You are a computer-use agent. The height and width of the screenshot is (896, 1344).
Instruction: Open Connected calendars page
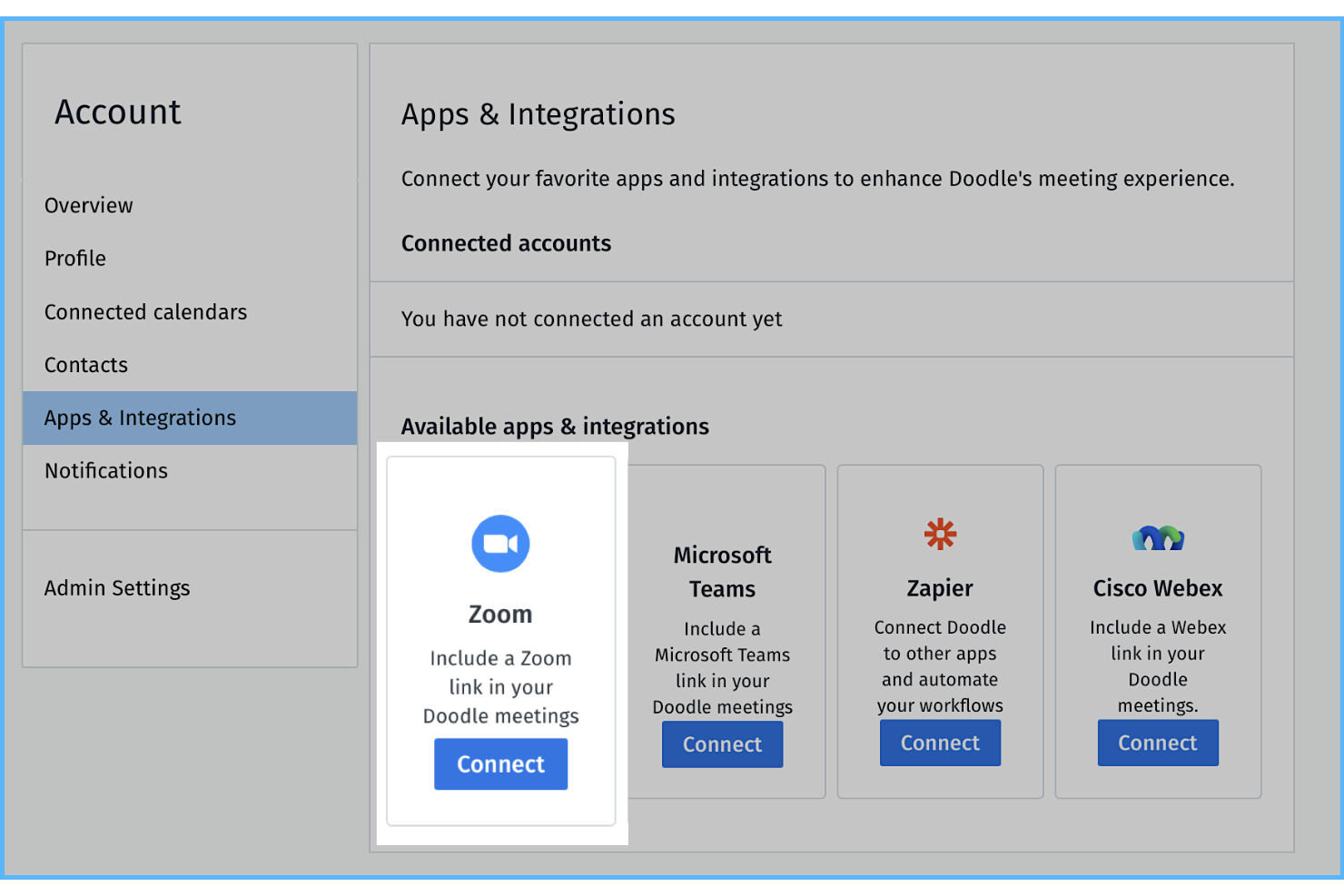[x=145, y=312]
